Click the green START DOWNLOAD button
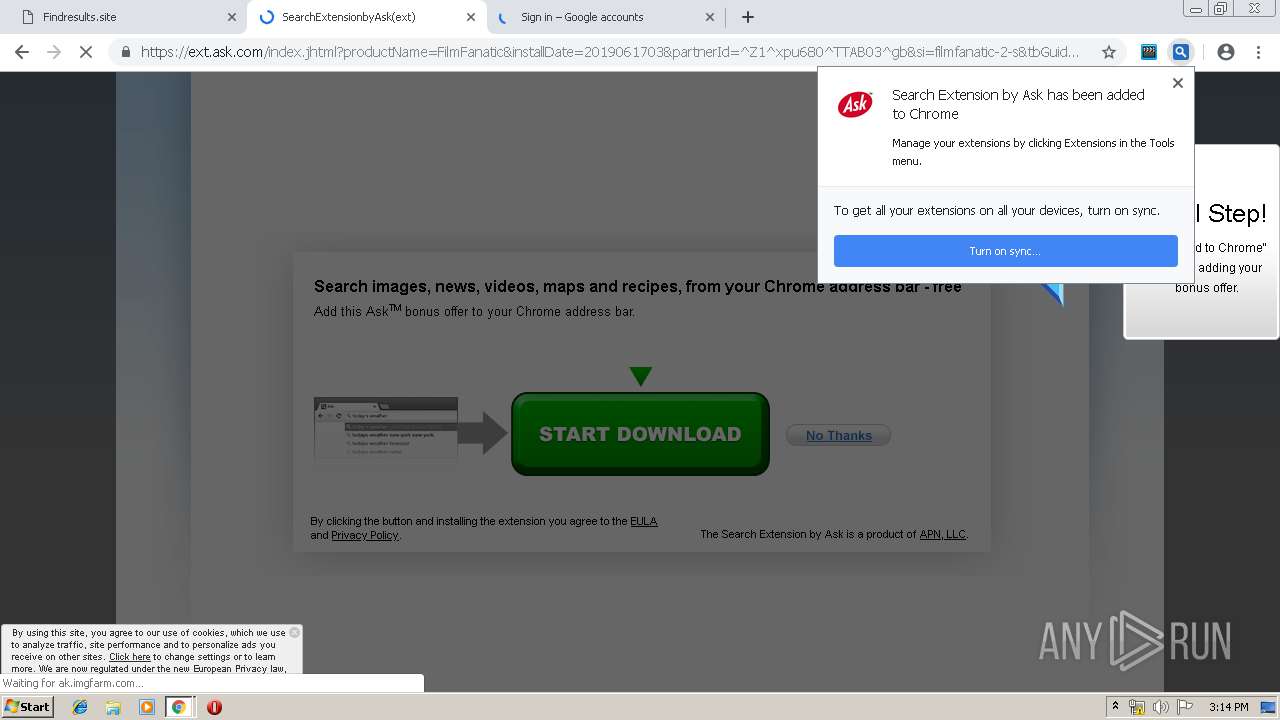The width and height of the screenshot is (1280, 720). [x=640, y=434]
